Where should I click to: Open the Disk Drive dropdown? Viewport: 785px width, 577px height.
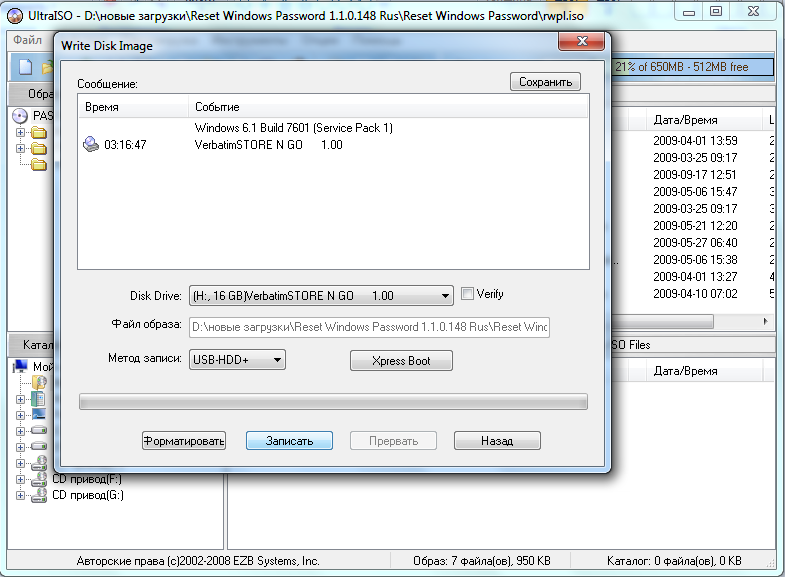(321, 296)
